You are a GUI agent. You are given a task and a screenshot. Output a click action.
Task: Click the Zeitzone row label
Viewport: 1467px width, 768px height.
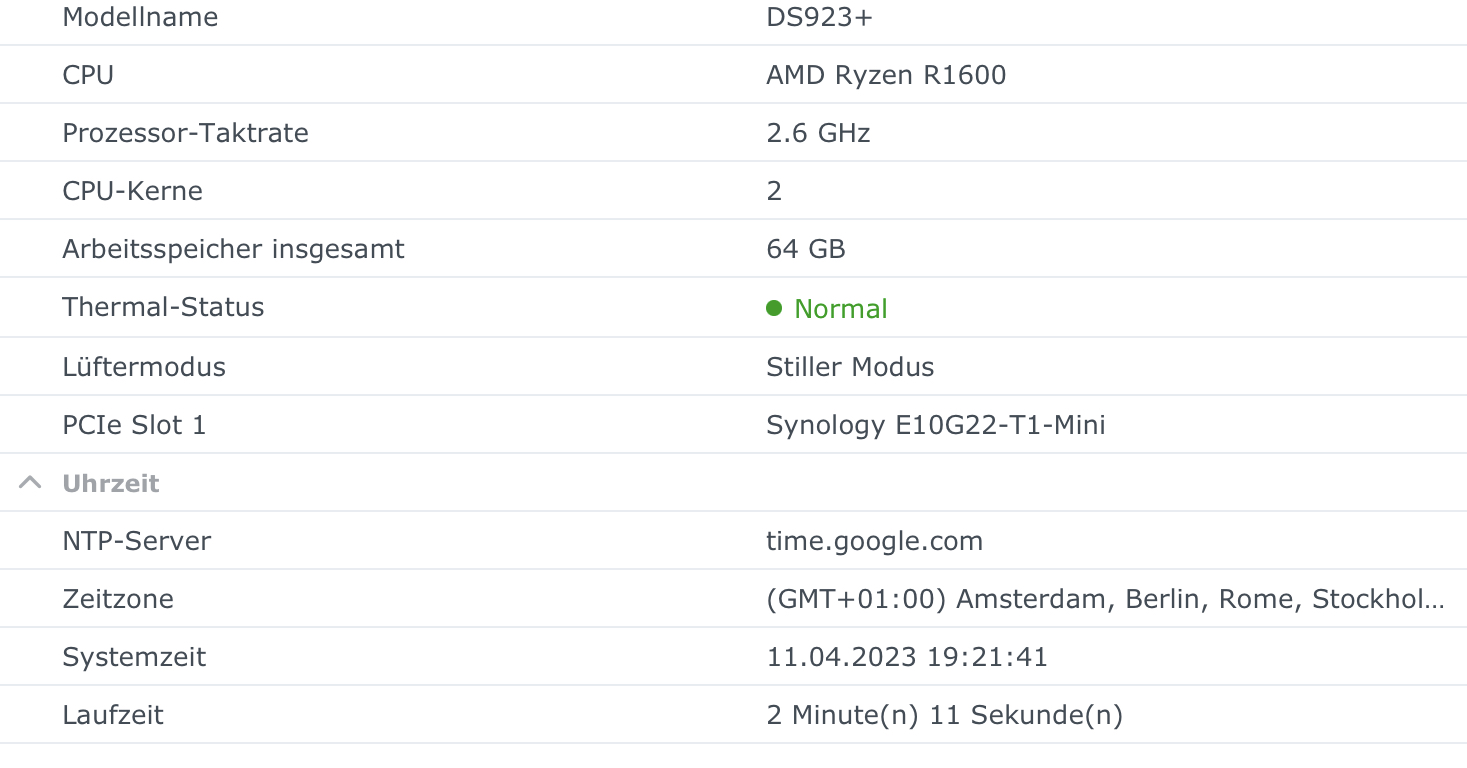click(118, 599)
